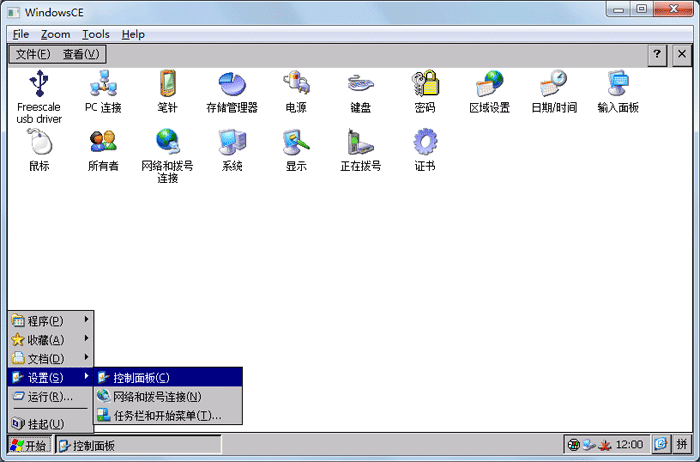The height and width of the screenshot is (462, 700).
Task: Expand the 设置(S) submenu
Action: tap(50, 378)
